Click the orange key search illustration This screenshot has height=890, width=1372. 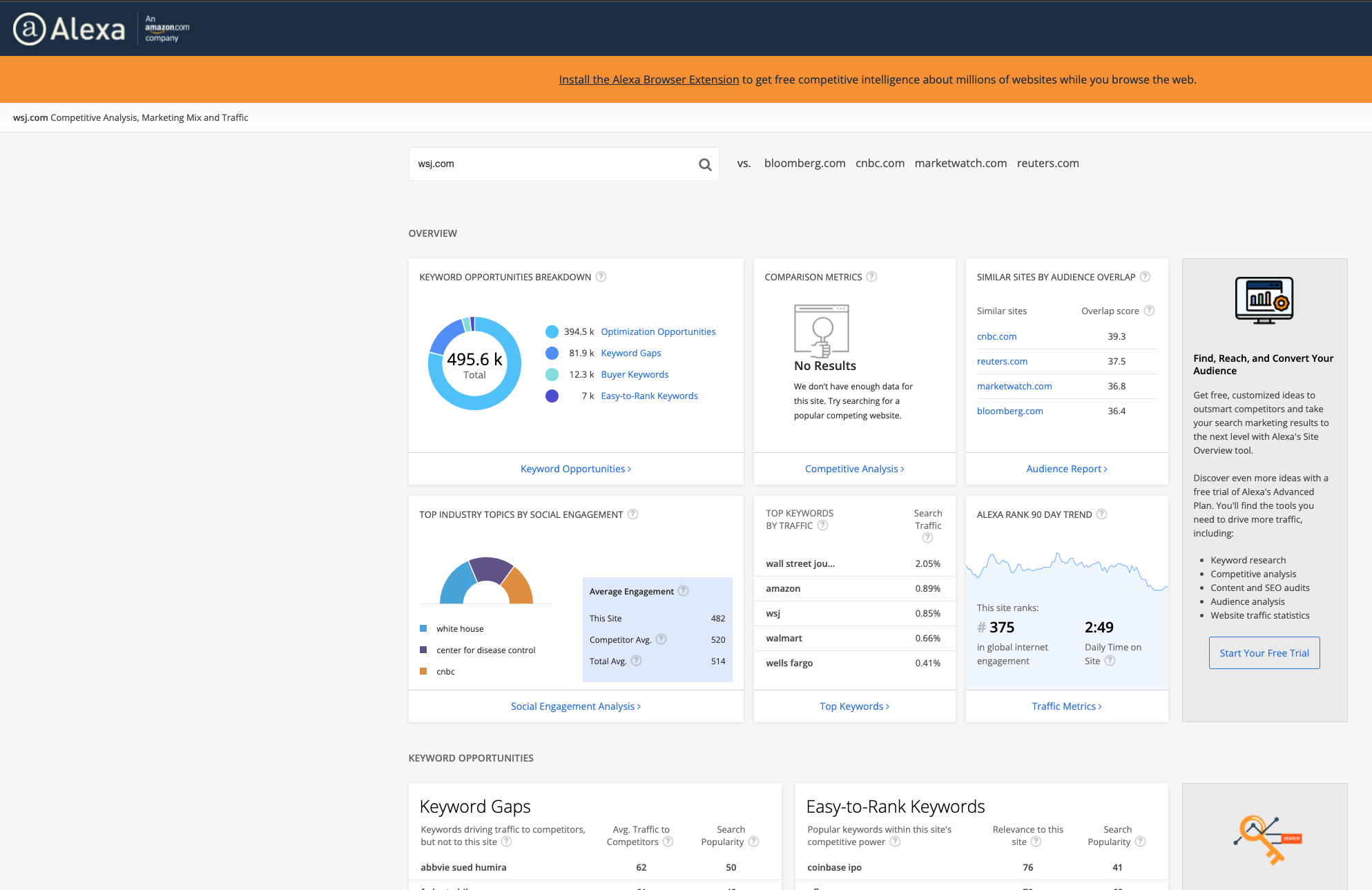(1267, 840)
